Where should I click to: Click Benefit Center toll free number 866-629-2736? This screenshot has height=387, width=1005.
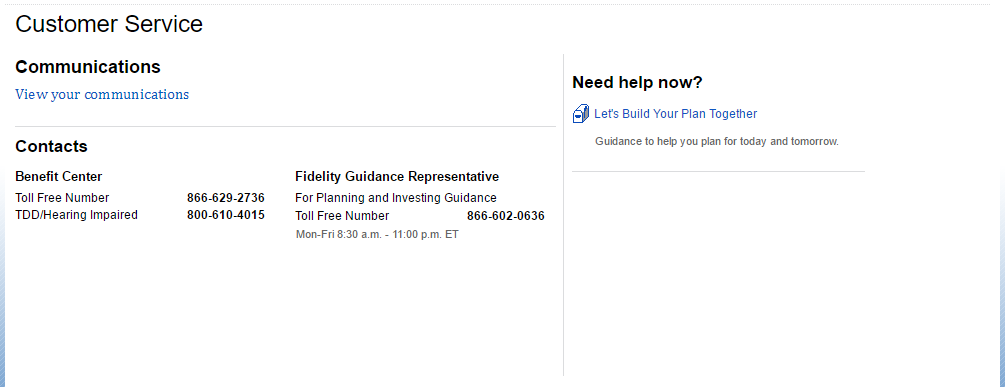pos(226,198)
